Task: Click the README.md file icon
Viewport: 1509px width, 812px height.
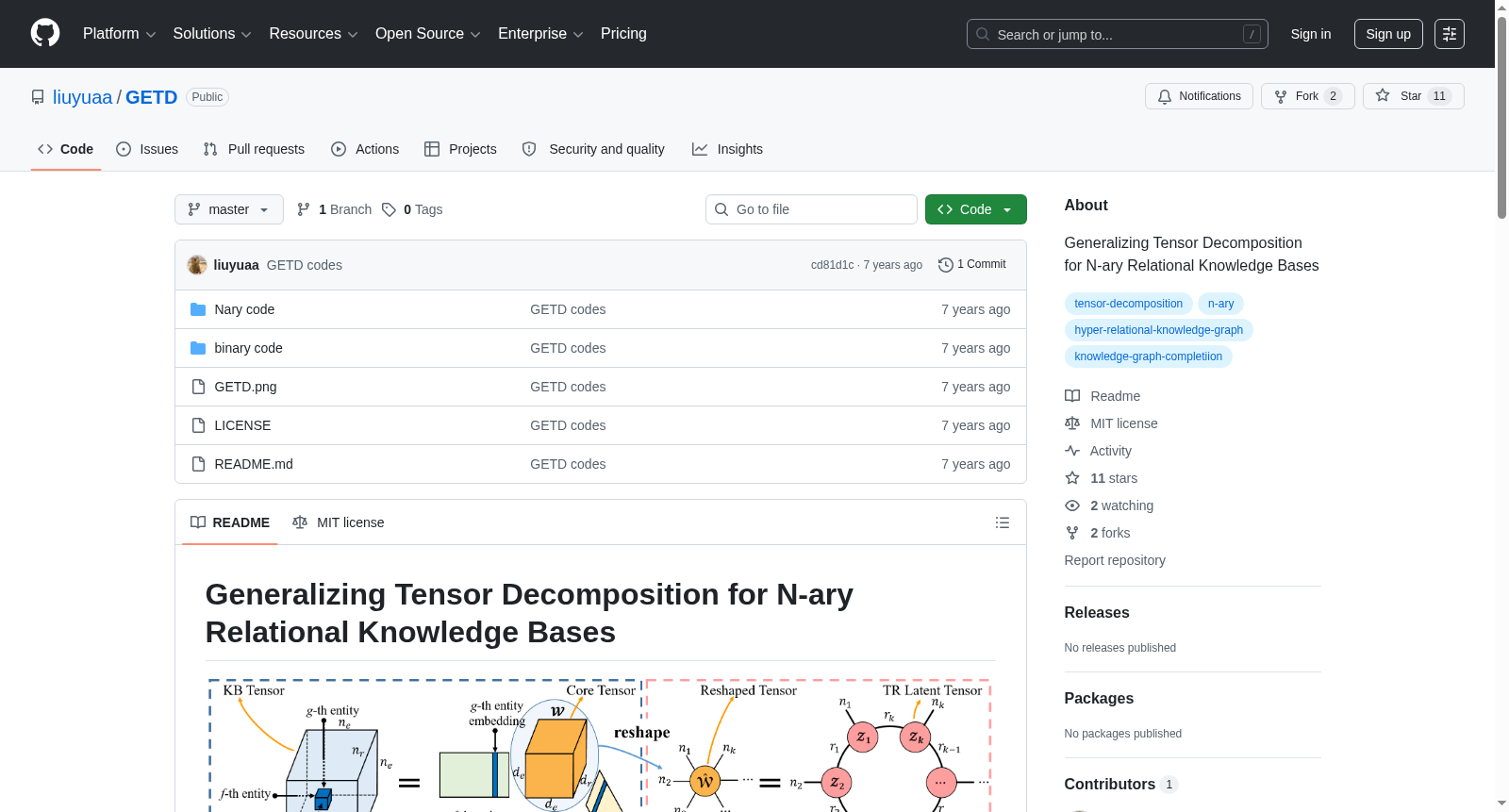Action: click(198, 464)
